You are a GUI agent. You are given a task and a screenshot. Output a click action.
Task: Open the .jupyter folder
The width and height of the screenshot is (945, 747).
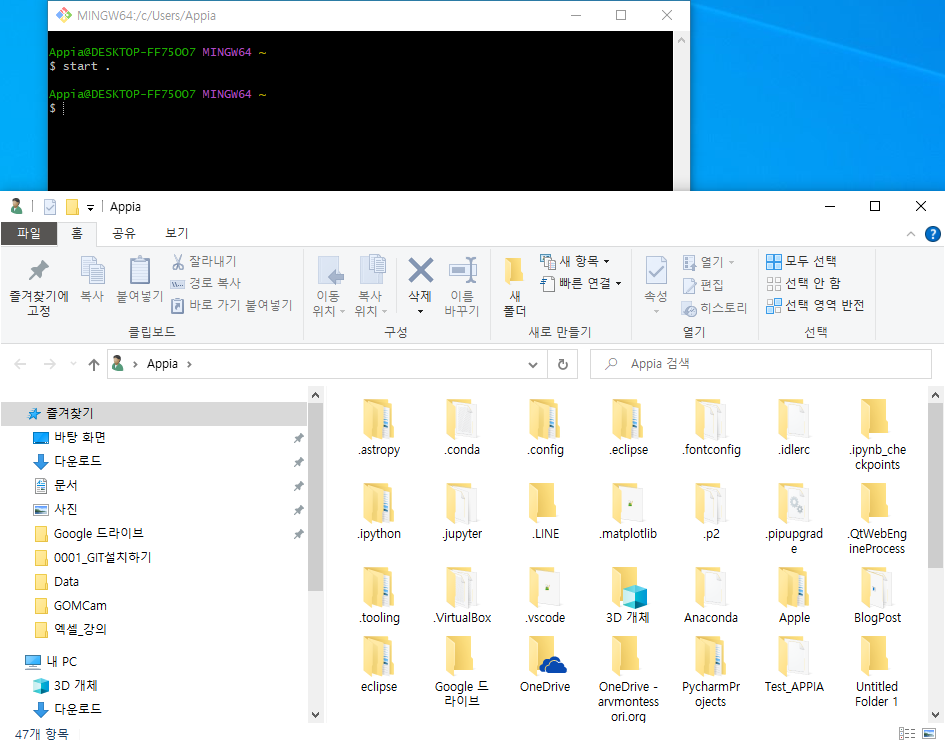pyautogui.click(x=462, y=512)
